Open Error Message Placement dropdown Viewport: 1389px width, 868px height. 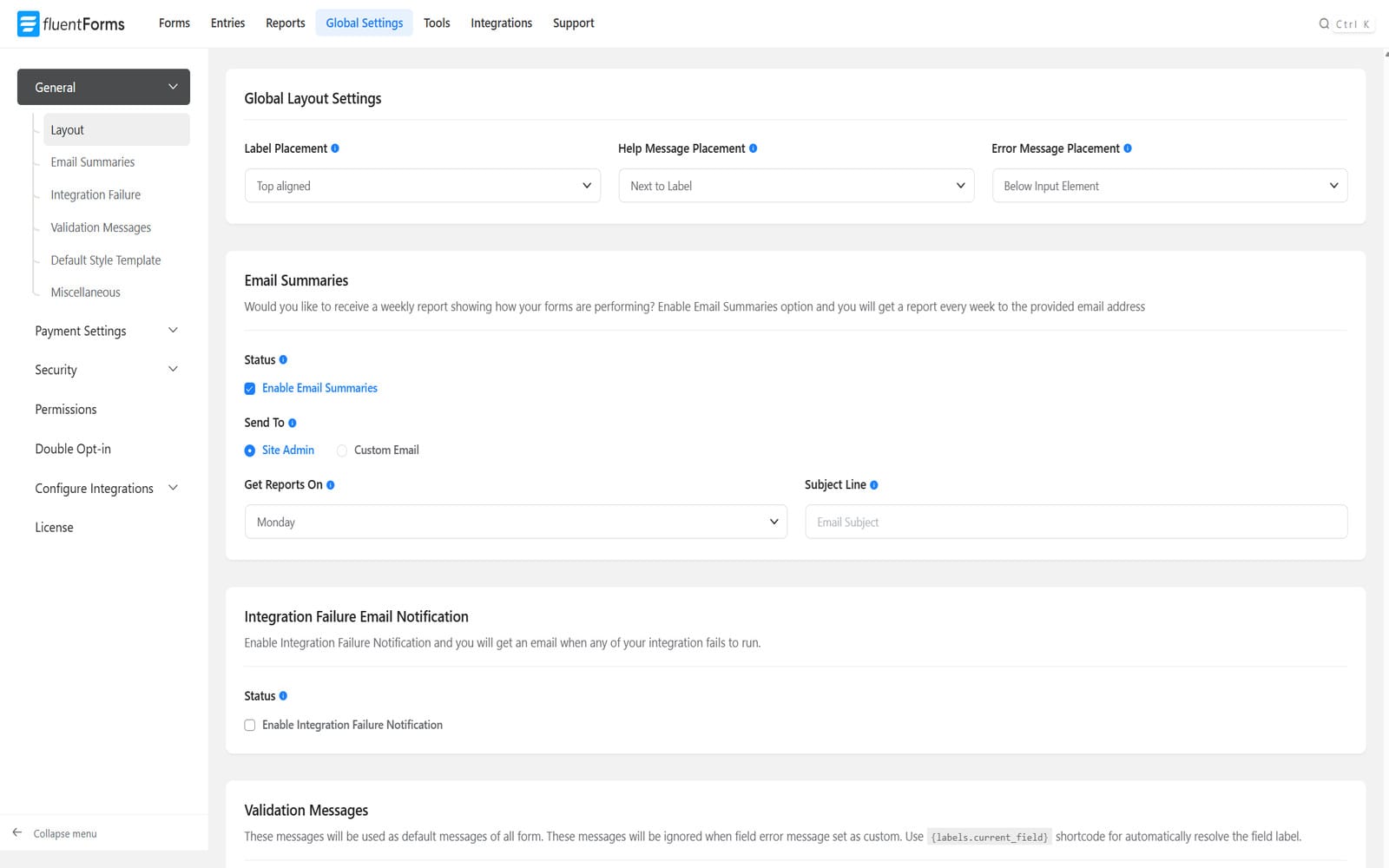(x=1169, y=186)
